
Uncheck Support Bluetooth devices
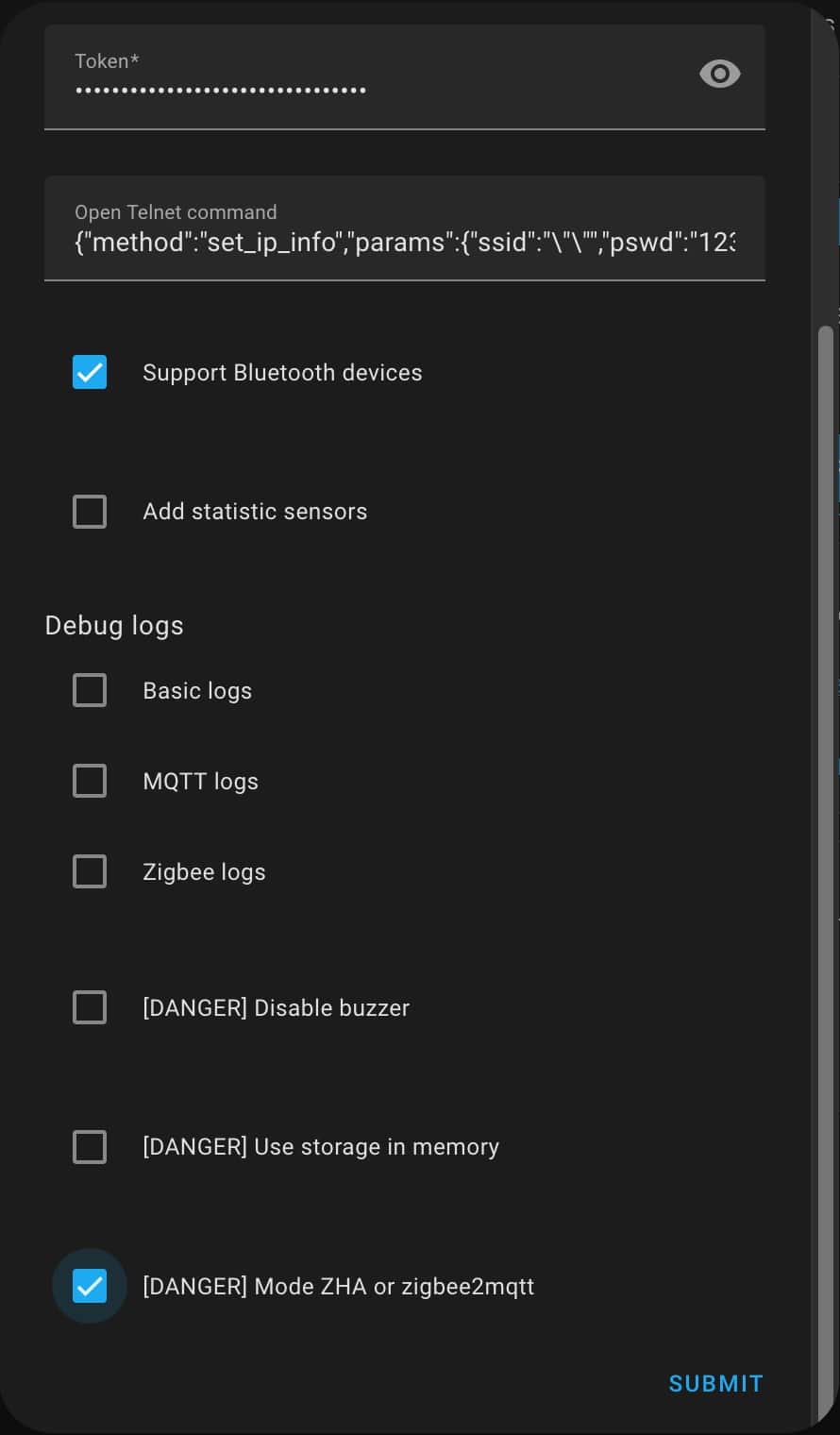click(90, 372)
